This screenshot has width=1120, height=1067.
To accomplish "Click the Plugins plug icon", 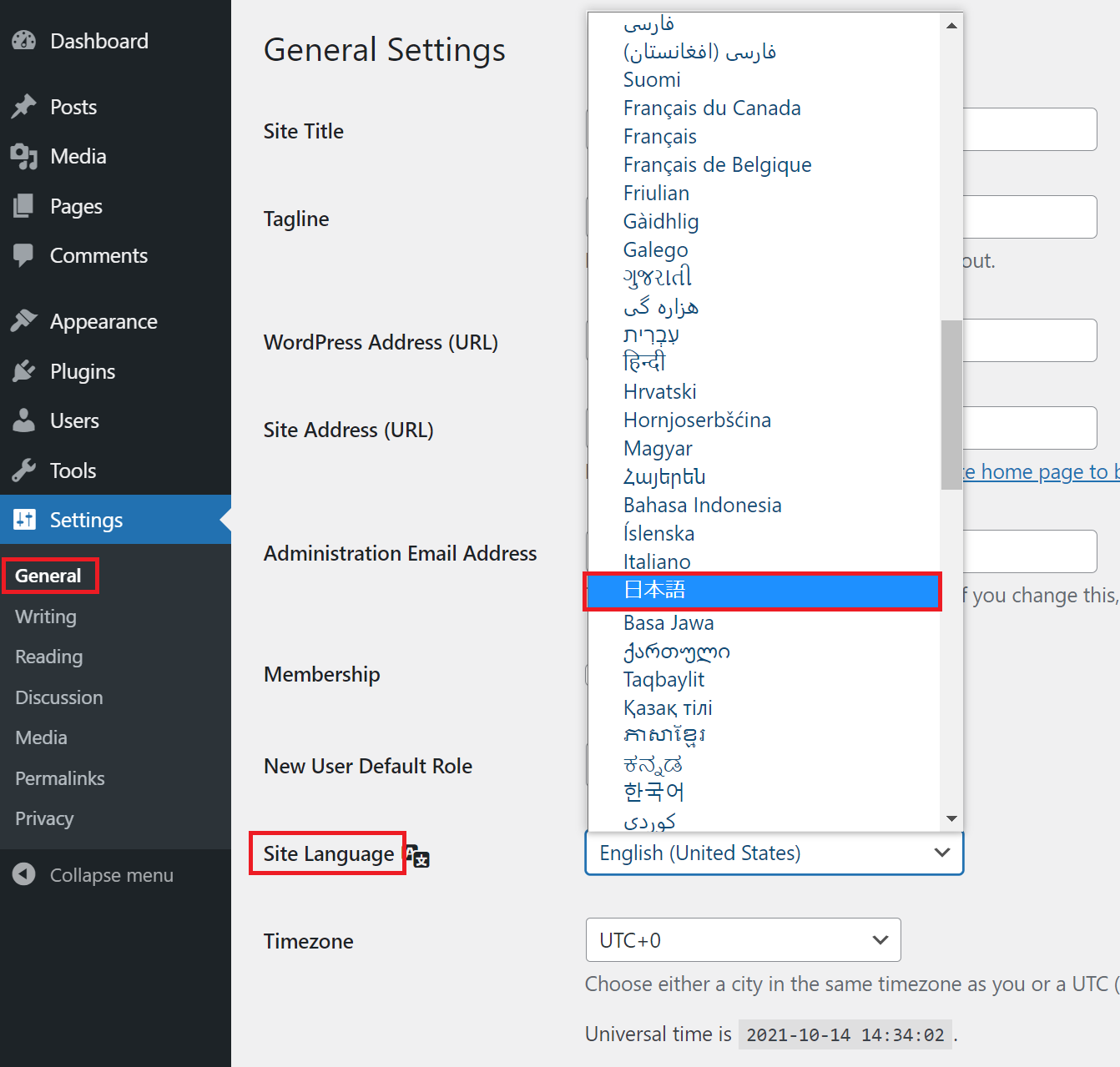I will tap(24, 371).
